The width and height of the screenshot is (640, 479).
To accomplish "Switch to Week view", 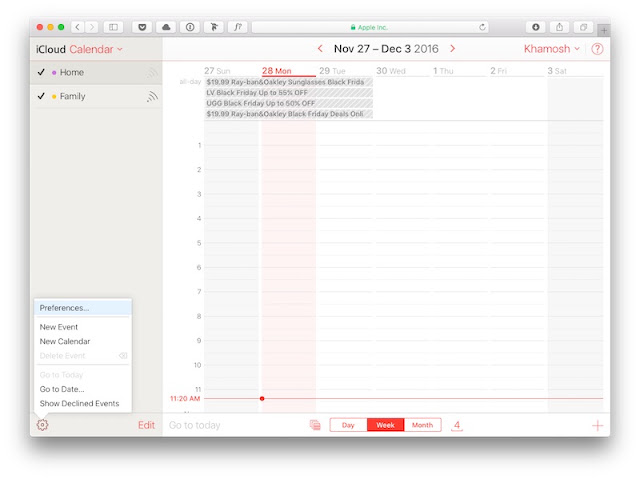I will pyautogui.click(x=385, y=425).
